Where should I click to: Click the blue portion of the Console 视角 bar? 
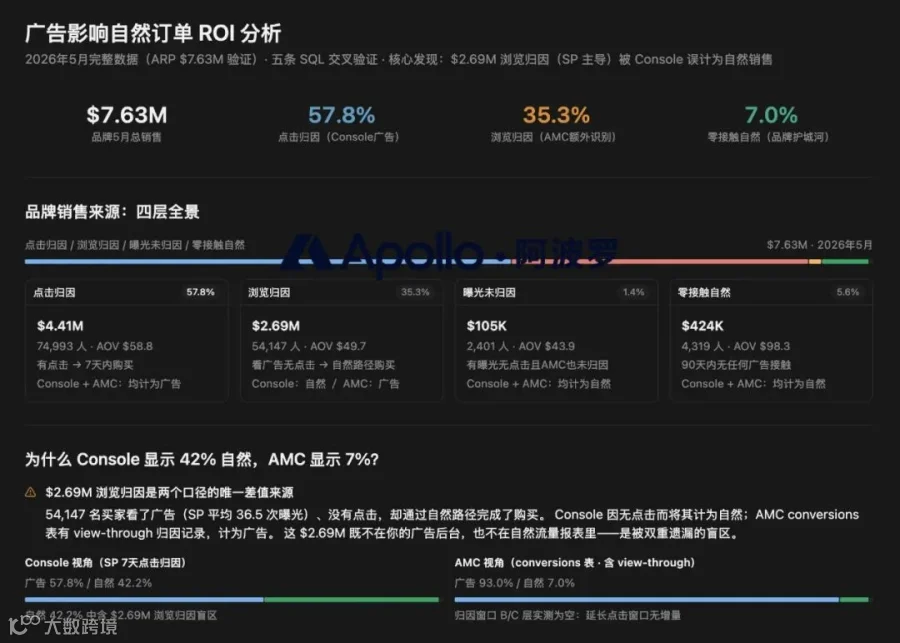[x=144, y=599]
